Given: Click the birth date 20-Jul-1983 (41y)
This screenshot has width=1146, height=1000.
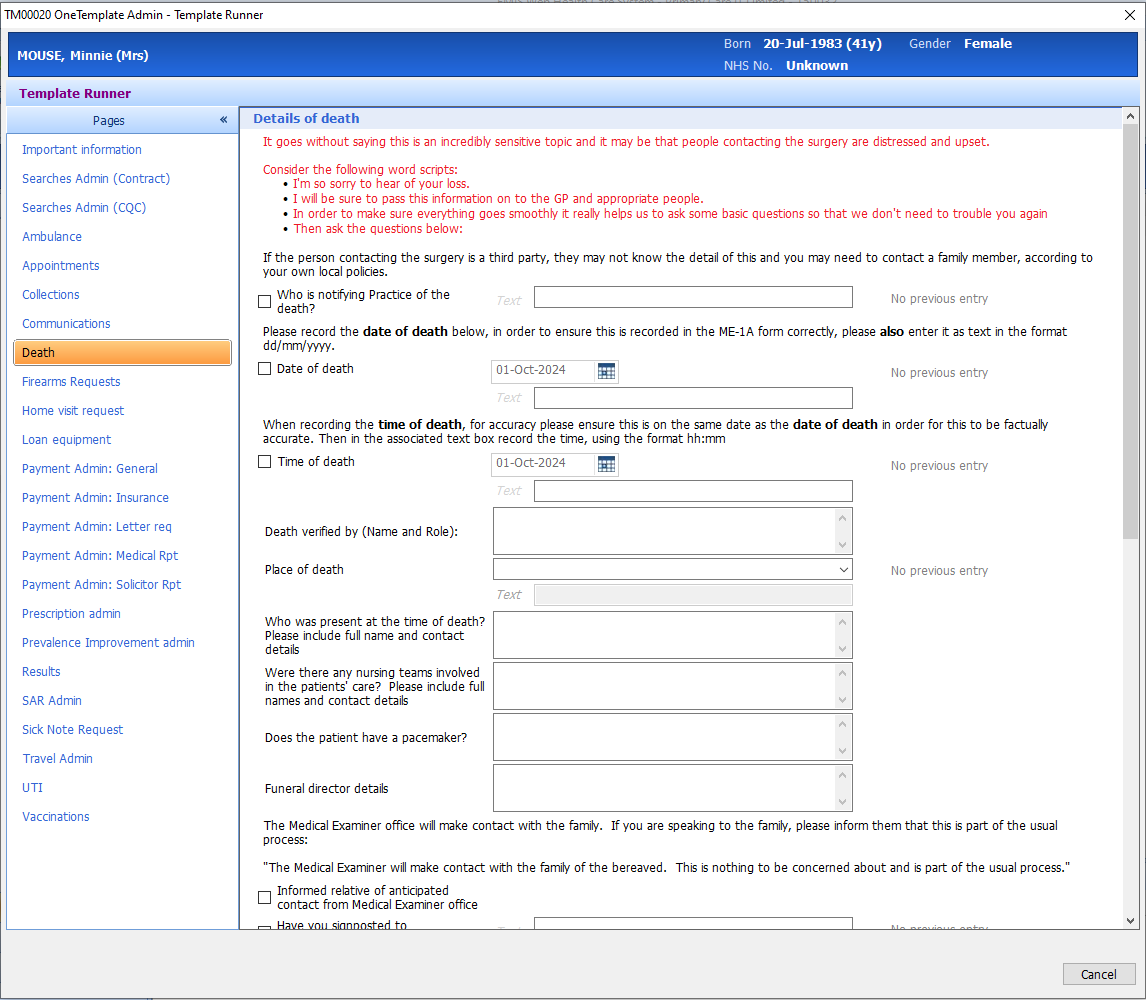Looking at the screenshot, I should pyautogui.click(x=822, y=44).
